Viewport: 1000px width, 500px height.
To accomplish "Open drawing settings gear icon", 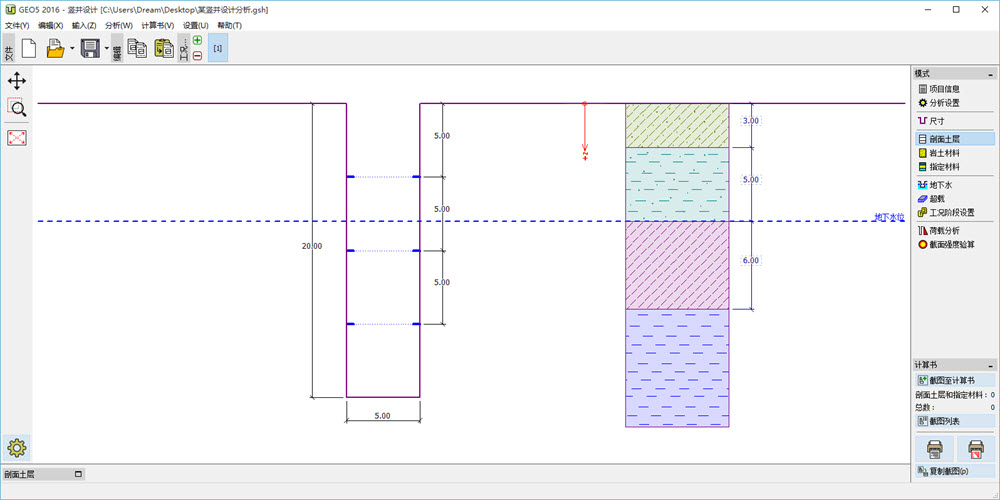I will tap(17, 448).
